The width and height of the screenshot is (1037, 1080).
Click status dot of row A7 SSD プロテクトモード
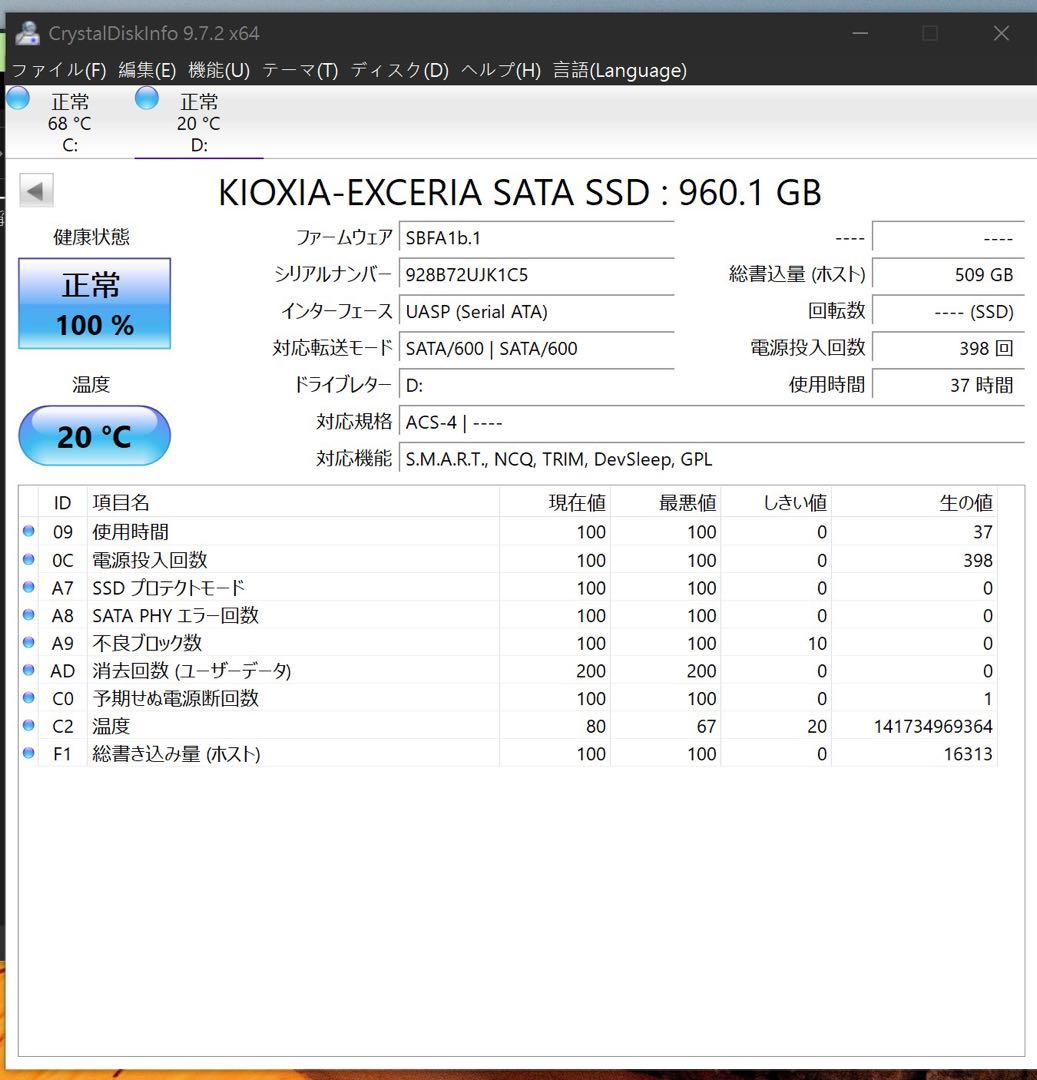click(x=28, y=587)
